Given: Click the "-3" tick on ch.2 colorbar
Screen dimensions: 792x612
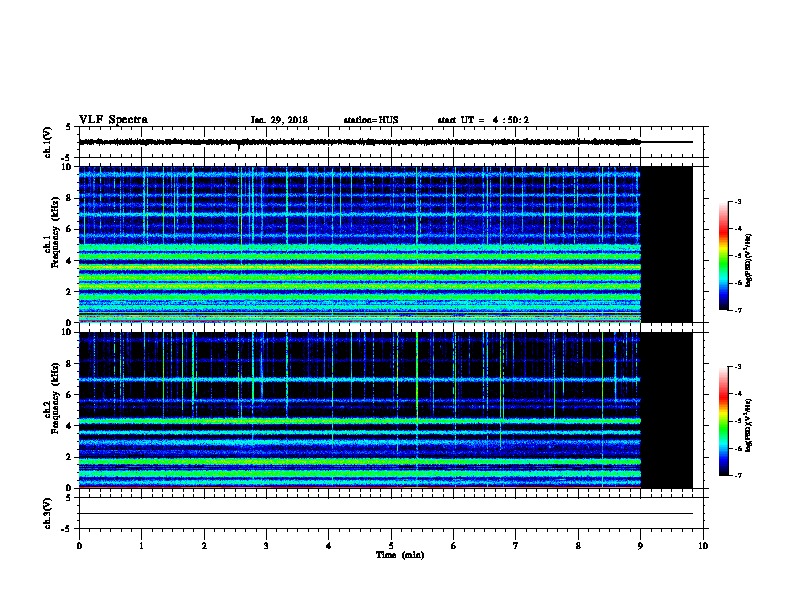Looking at the screenshot, I should (737, 367).
